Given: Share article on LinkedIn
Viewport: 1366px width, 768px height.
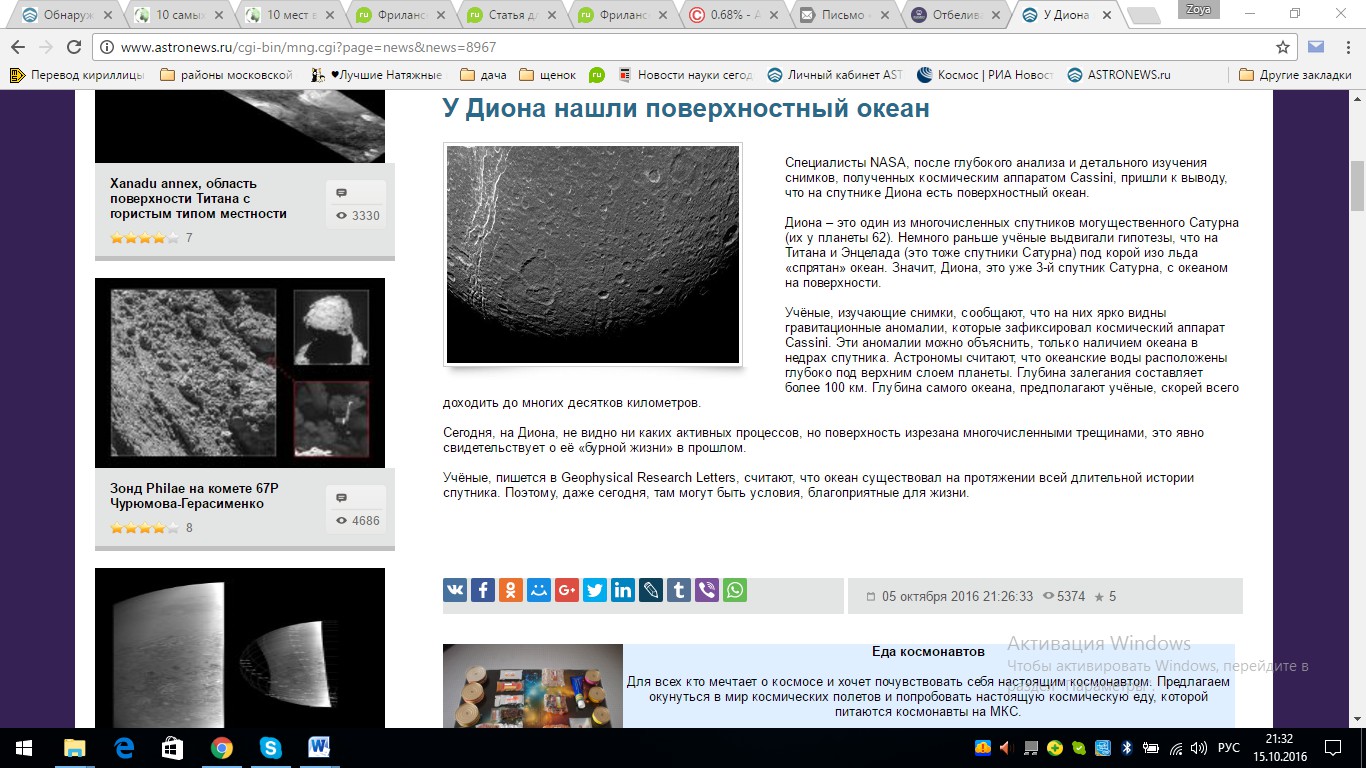Looking at the screenshot, I should point(623,590).
